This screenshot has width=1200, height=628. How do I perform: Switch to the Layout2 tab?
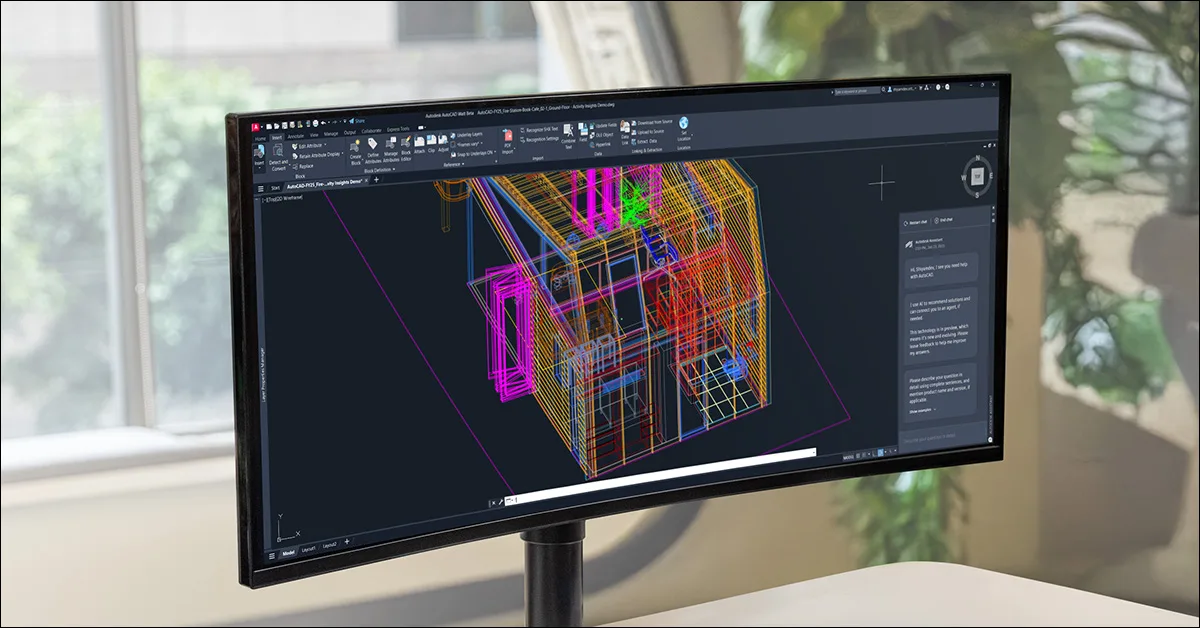(x=329, y=546)
